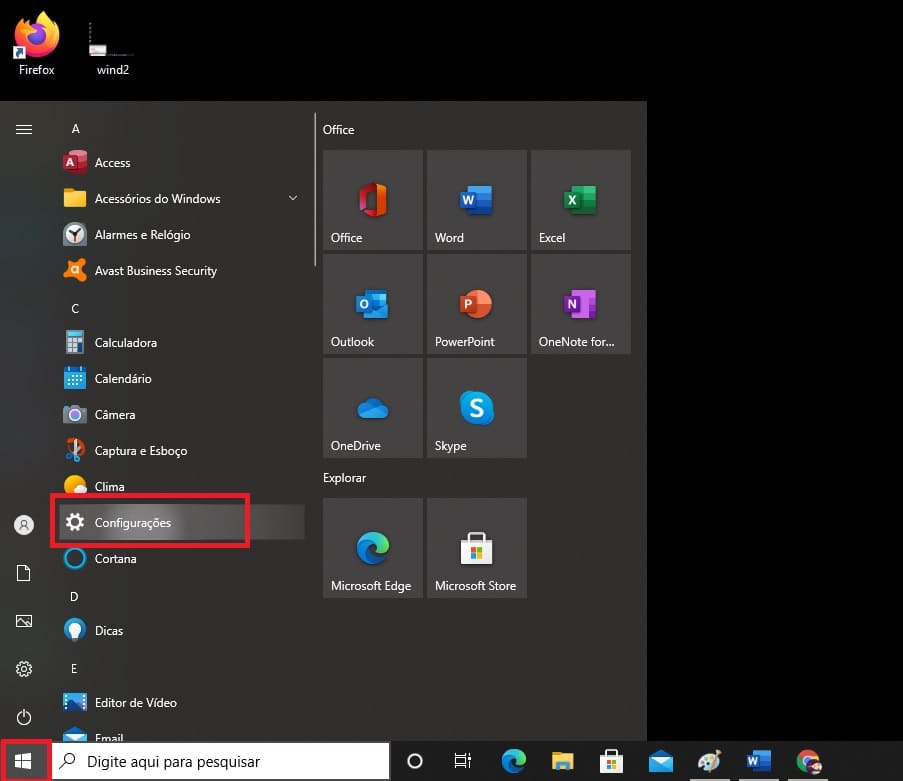Open Acessórios do Windows folder entry

pyautogui.click(x=180, y=199)
